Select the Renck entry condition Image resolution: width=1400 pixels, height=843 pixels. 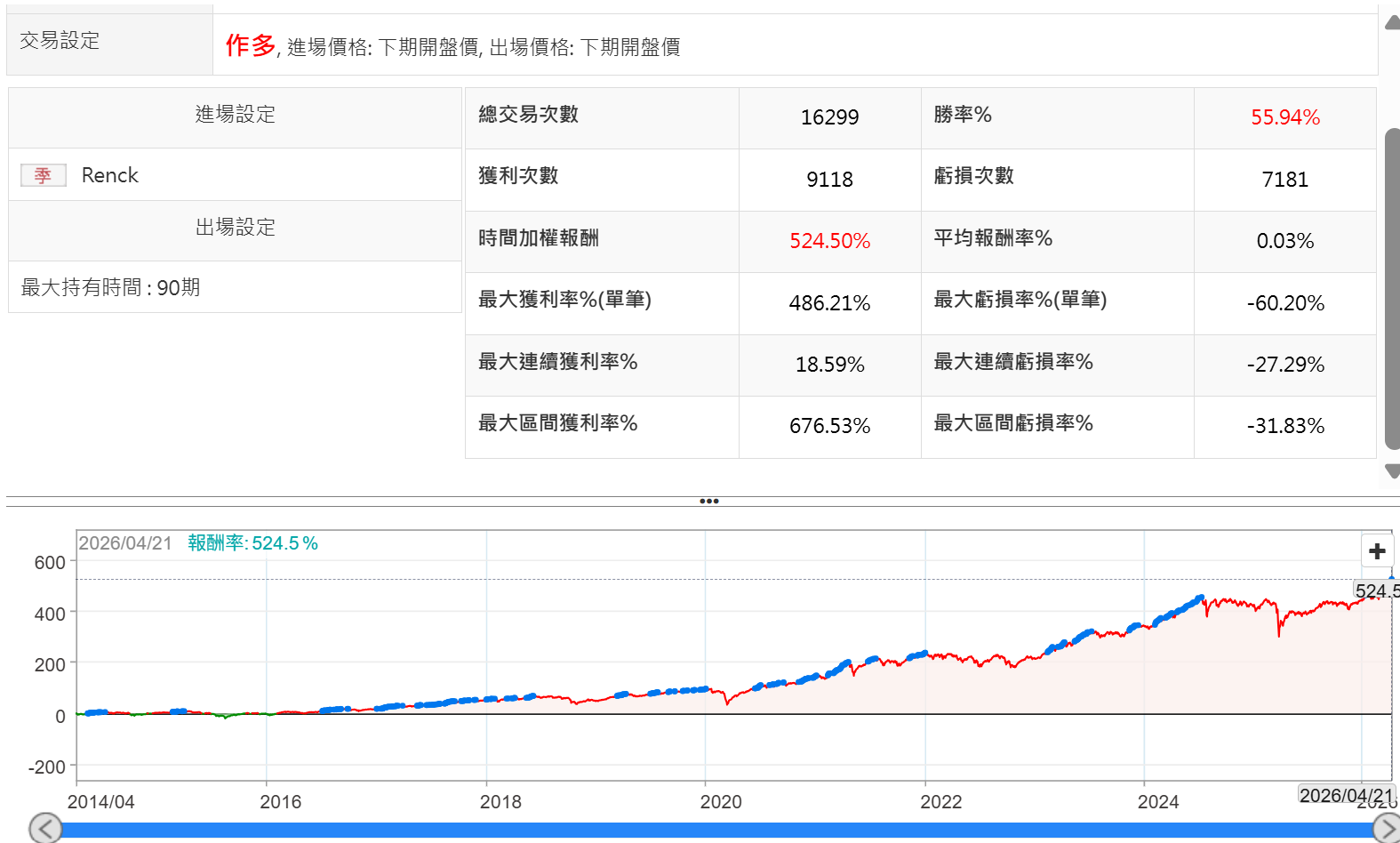pyautogui.click(x=110, y=175)
